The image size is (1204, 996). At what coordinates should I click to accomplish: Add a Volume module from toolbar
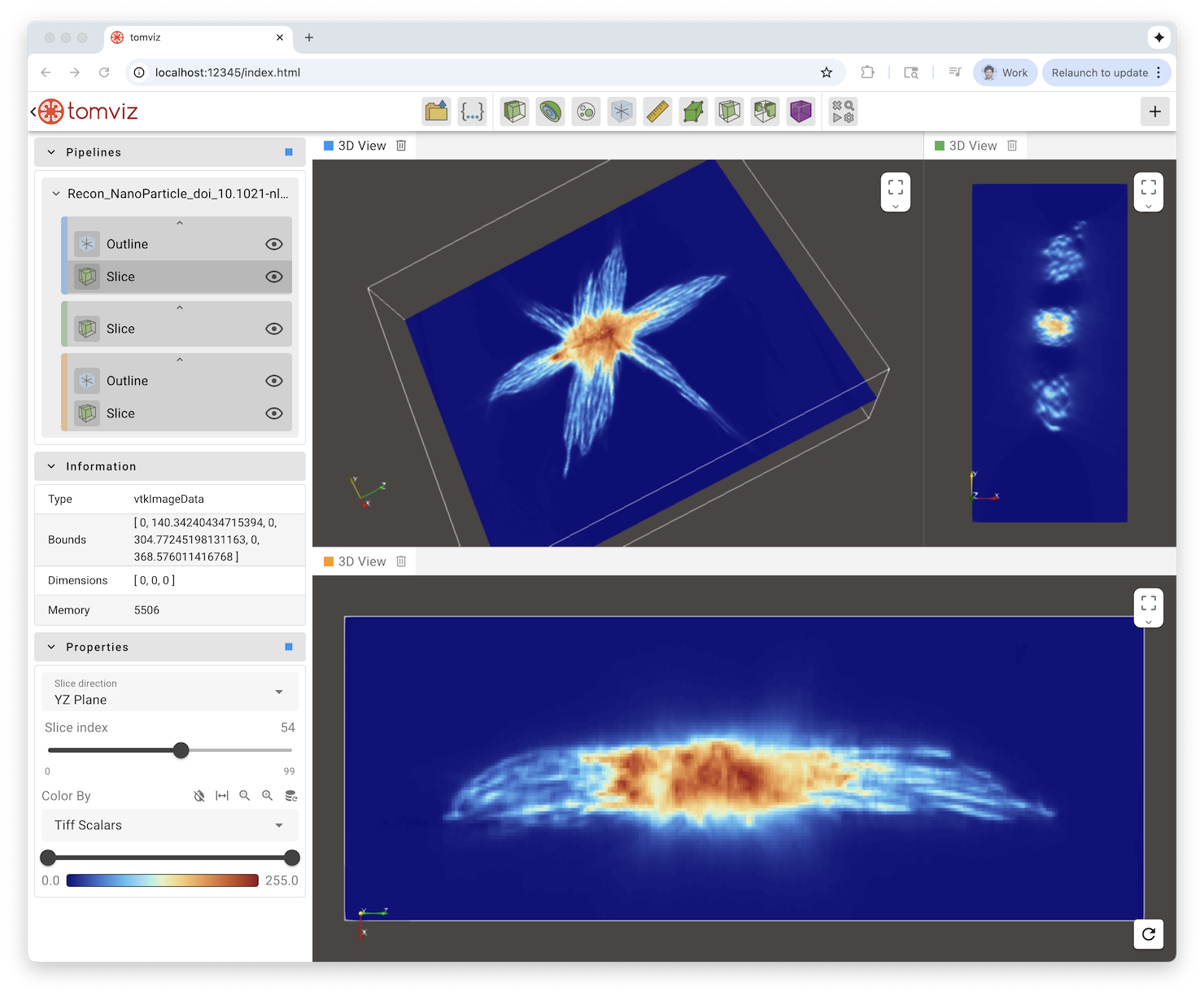click(515, 111)
